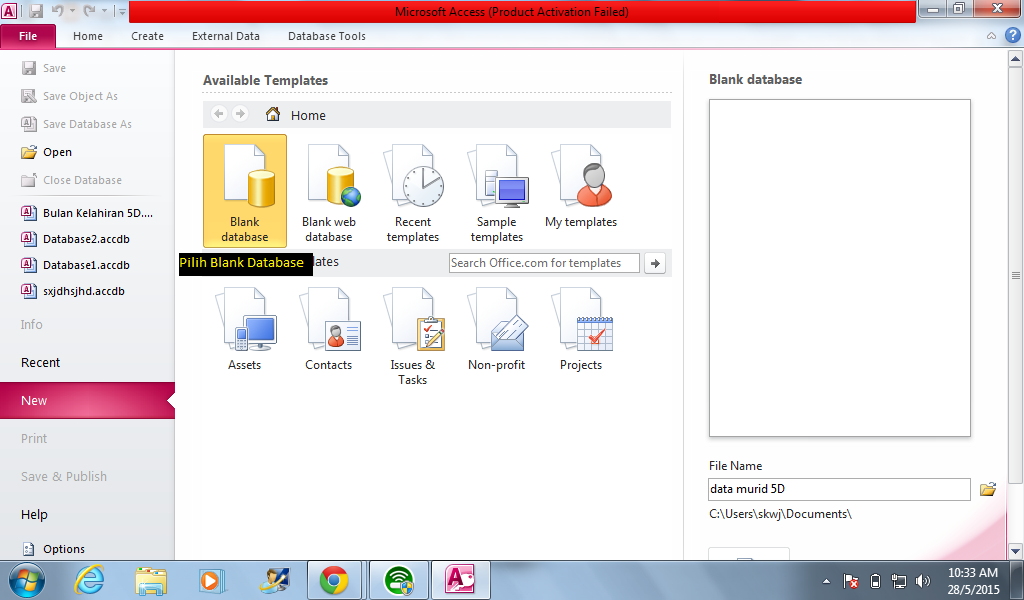Viewport: 1024px width, 600px height.
Task: Choose the Blank web database template
Action: pyautogui.click(x=328, y=193)
